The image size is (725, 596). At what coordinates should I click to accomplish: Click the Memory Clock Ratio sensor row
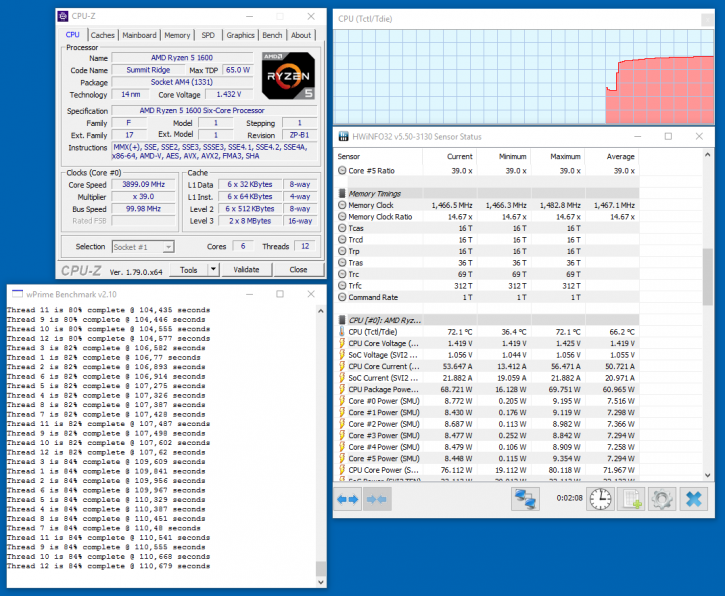487,217
